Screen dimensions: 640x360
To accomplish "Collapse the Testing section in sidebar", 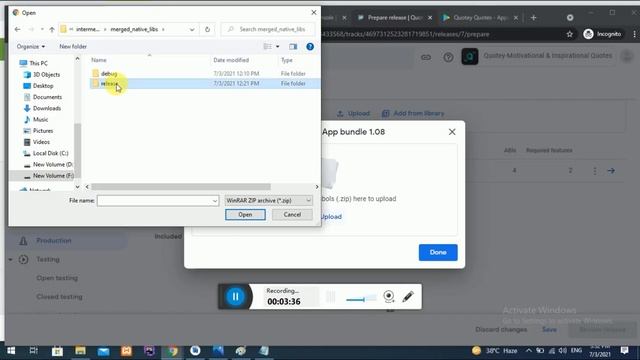I will 10,260.
